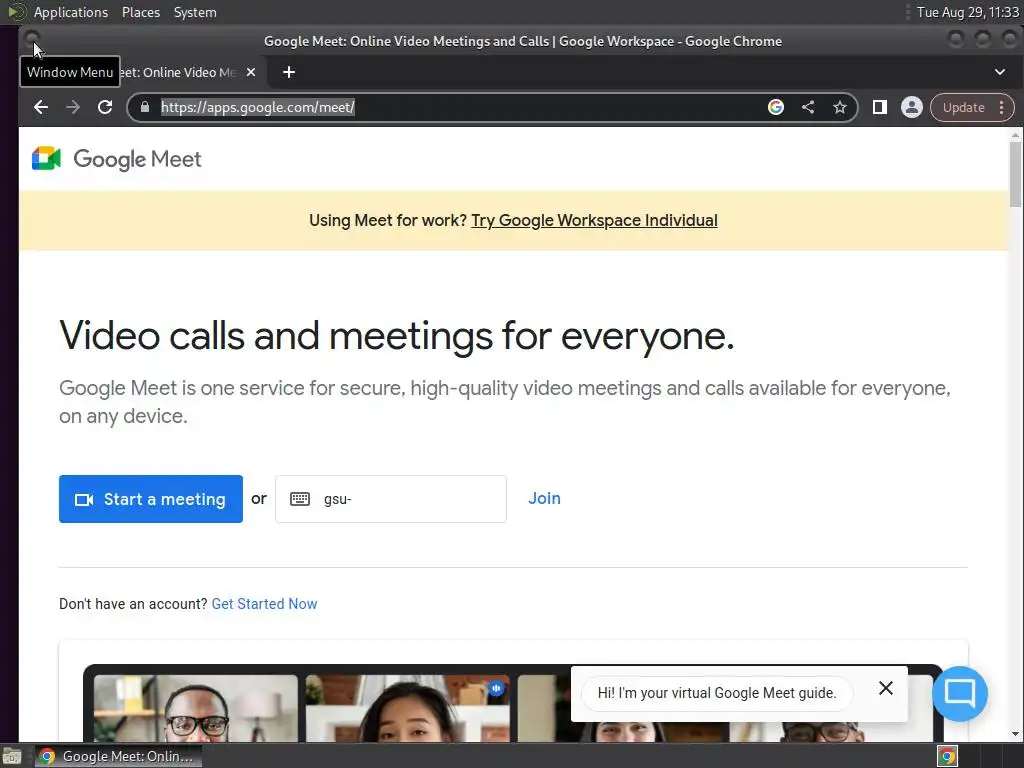Image resolution: width=1024 pixels, height=768 pixels.
Task: Open the Try Google Workspace Individual link
Action: 594,220
